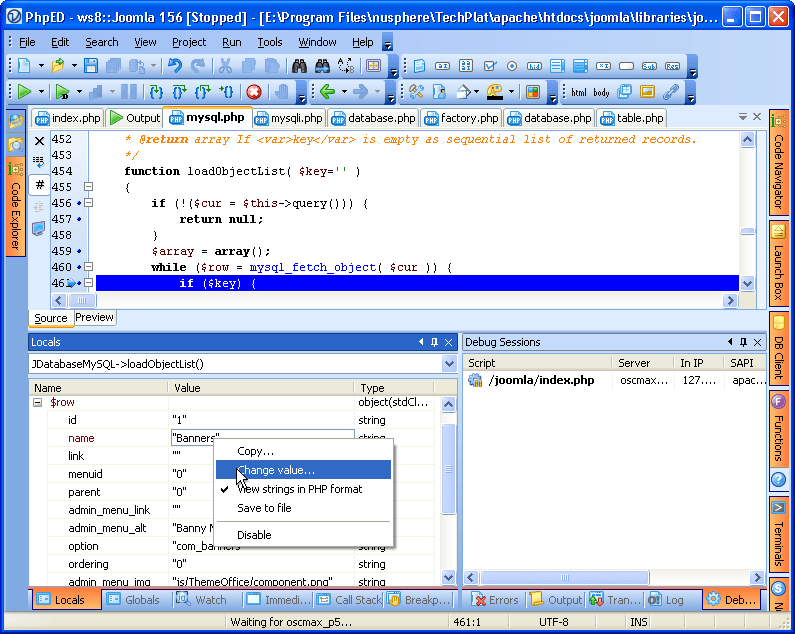Viewport: 795px width, 634px height.
Task: Collapse code fold at line 460
Action: tap(88, 267)
